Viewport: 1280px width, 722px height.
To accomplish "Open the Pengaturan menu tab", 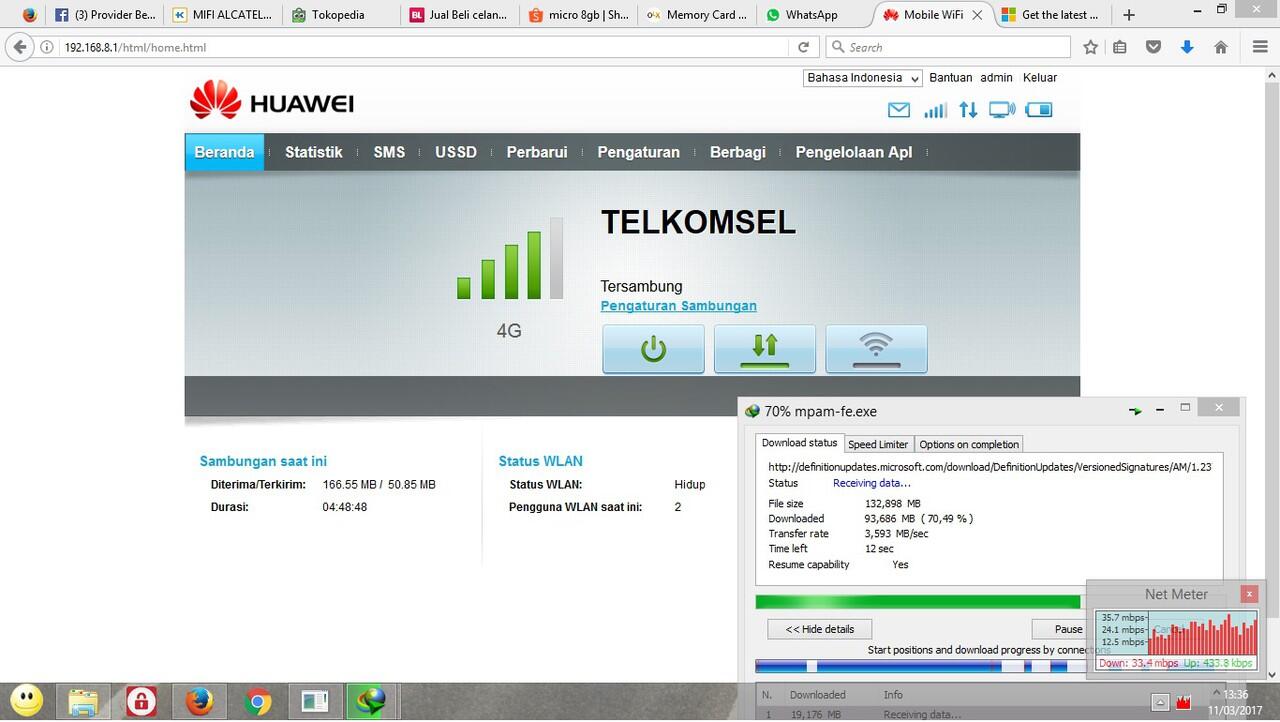I will (638, 152).
